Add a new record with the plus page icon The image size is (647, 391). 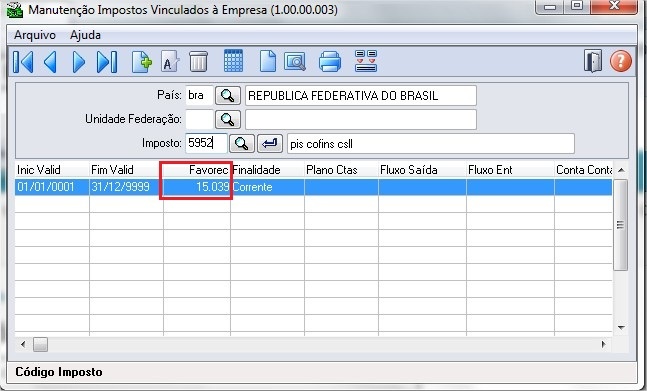(x=142, y=62)
